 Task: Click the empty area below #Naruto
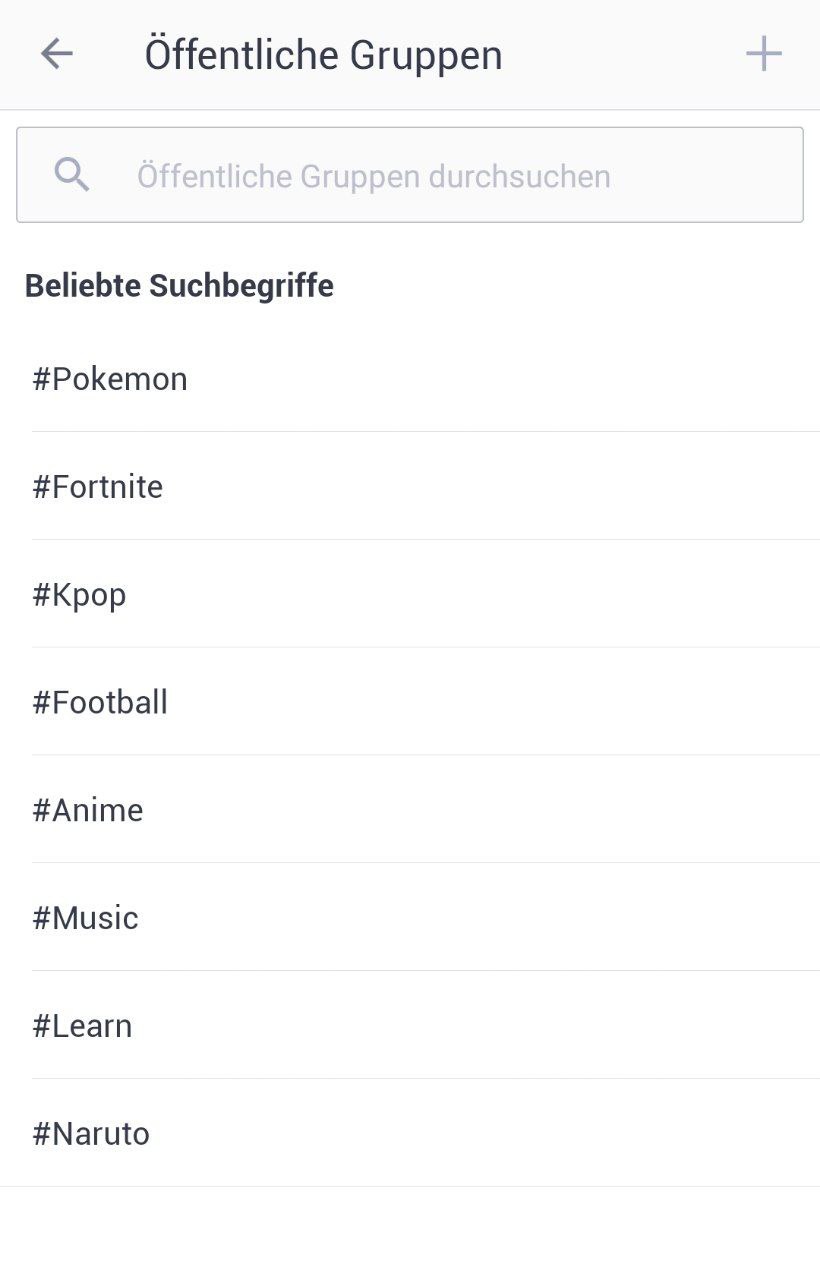tap(410, 1234)
